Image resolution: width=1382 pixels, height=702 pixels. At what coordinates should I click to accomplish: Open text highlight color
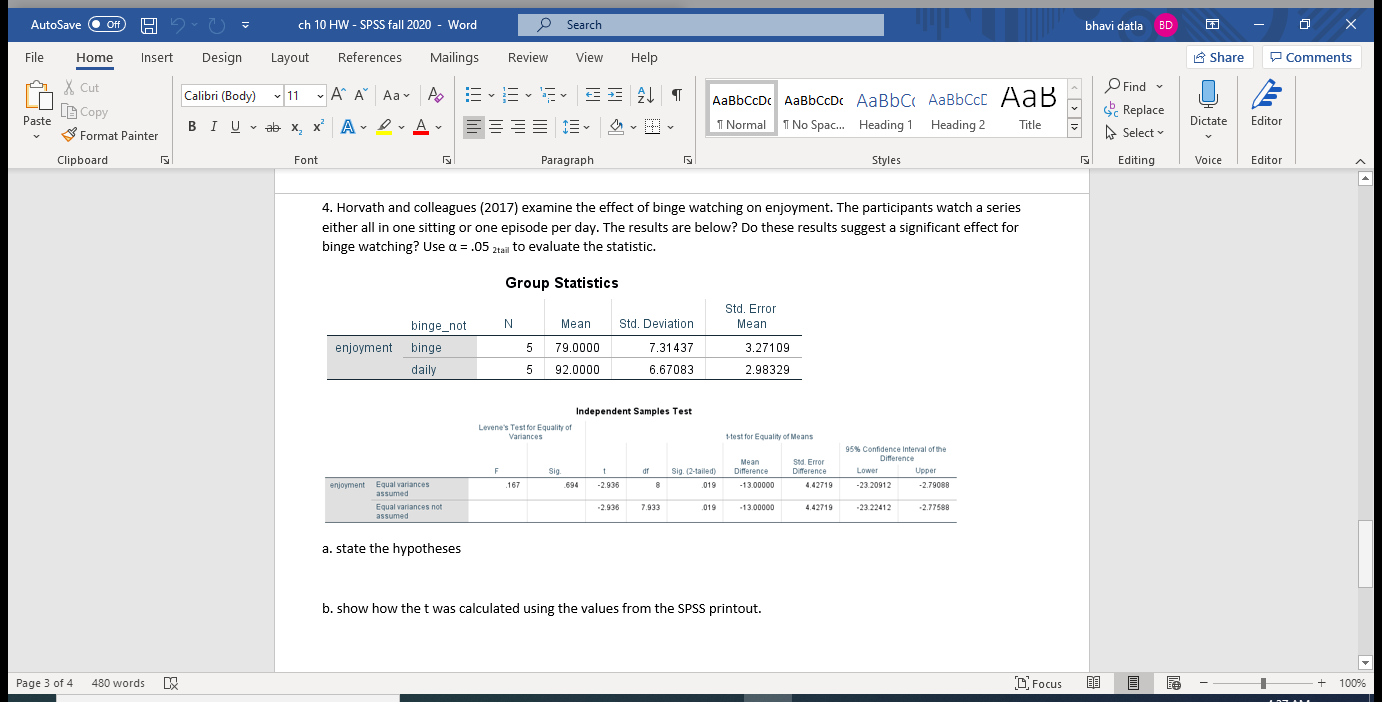point(386,127)
